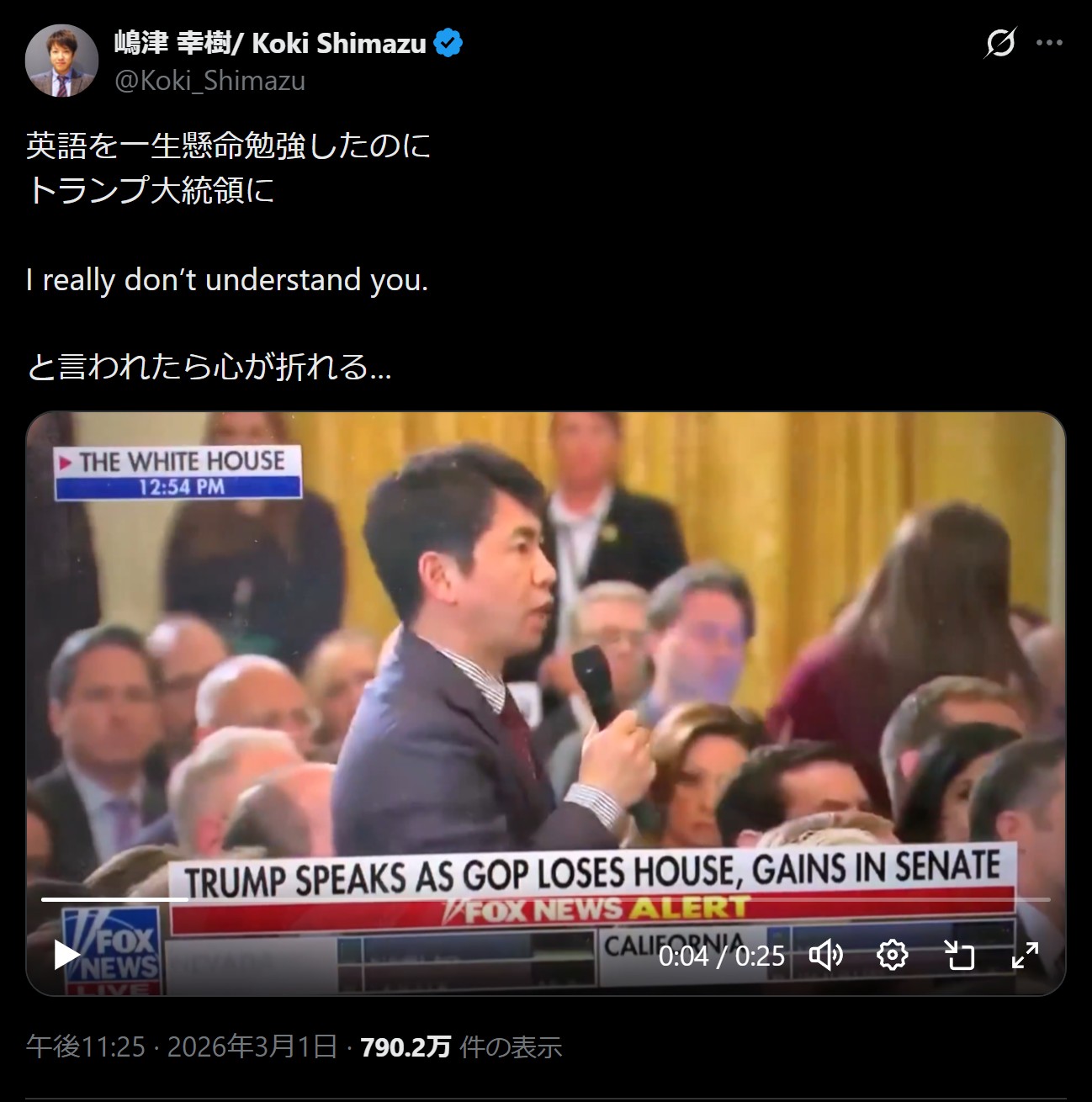Open video settings with the gear icon
1092x1102 pixels.
click(892, 955)
